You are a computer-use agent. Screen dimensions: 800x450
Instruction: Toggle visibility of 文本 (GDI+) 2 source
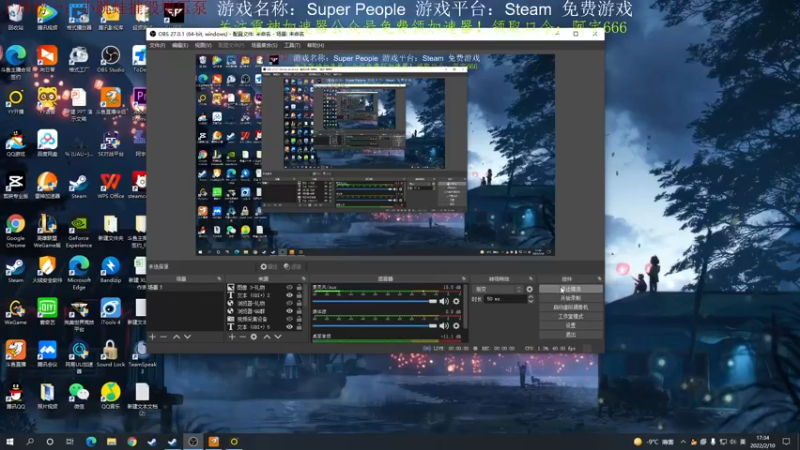(x=289, y=295)
